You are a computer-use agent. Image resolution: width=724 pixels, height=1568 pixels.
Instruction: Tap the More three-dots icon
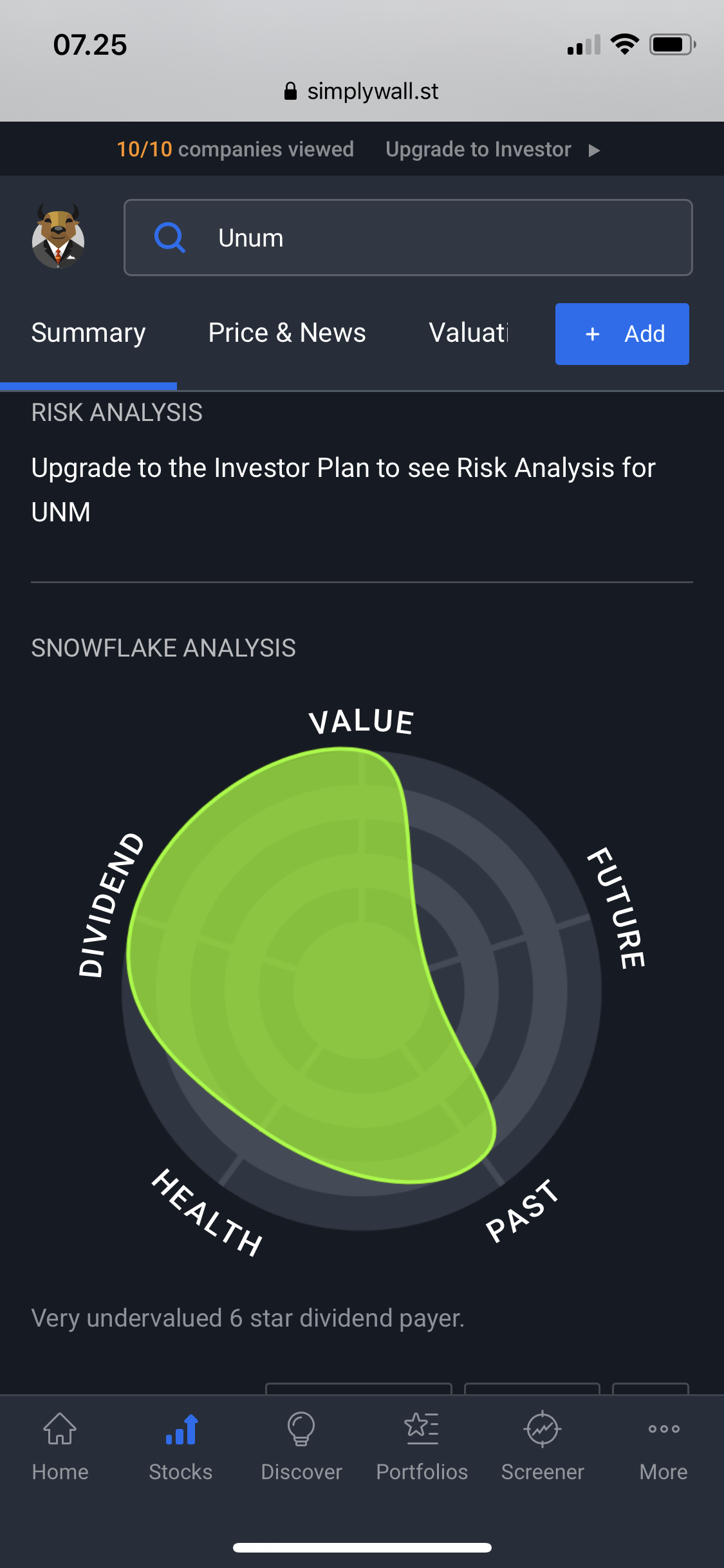pyautogui.click(x=664, y=1428)
